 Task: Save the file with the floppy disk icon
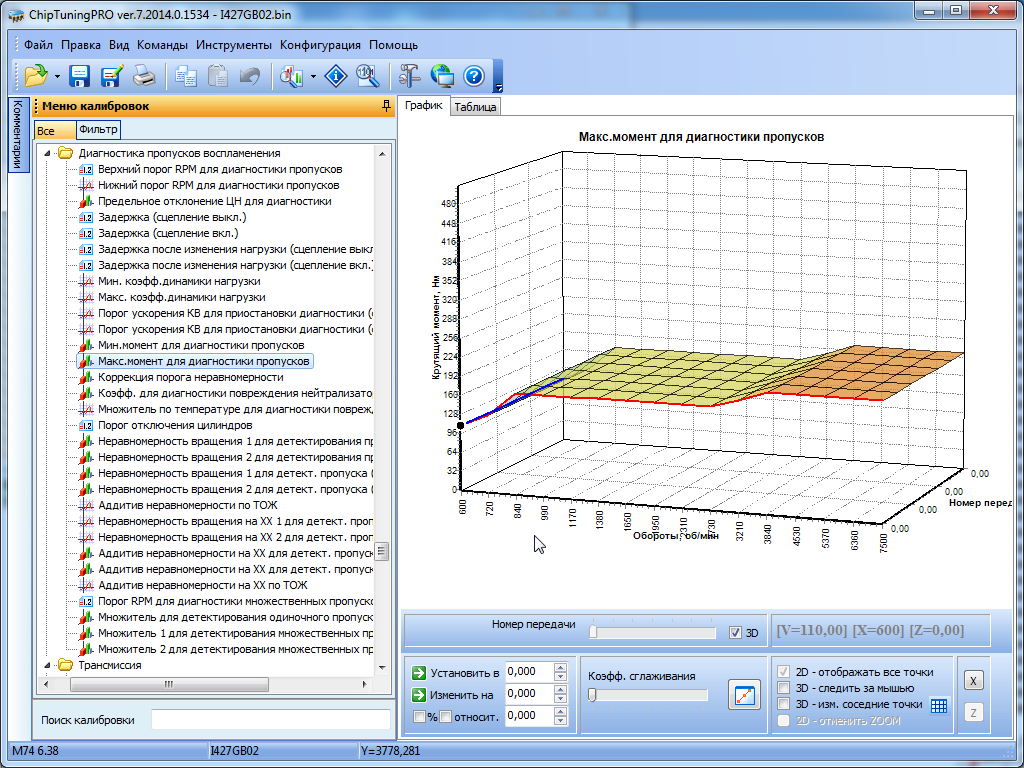(x=80, y=75)
